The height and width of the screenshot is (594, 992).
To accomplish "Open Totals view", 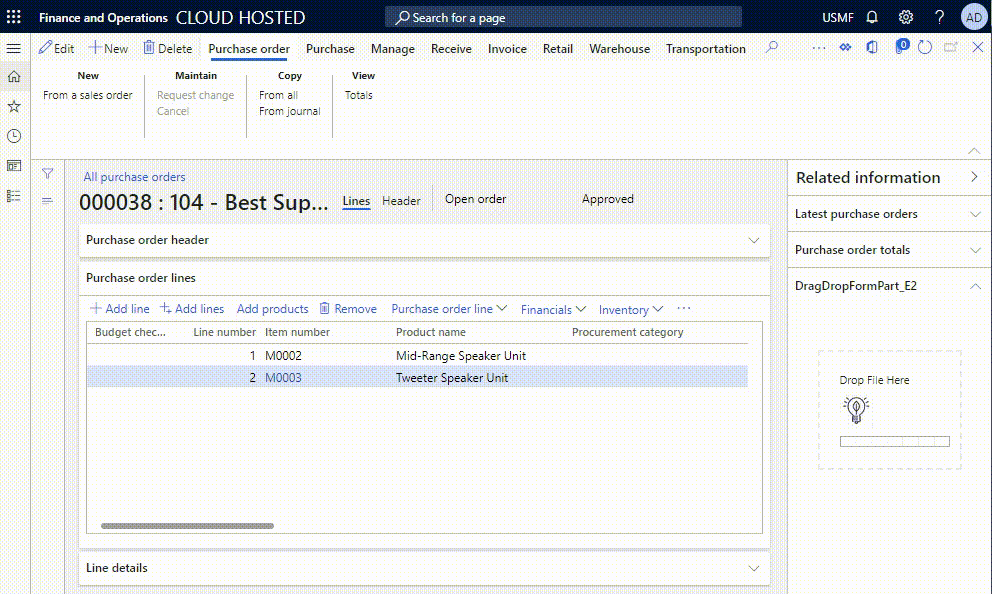I will click(x=359, y=95).
